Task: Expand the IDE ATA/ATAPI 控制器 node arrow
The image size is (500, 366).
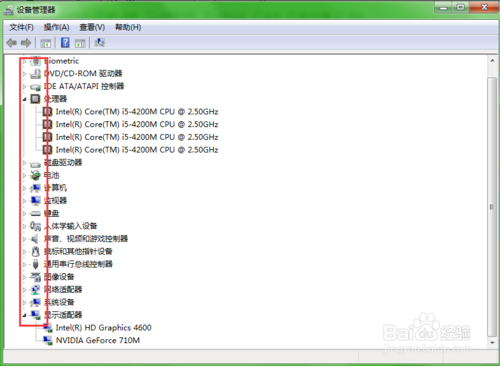Action: 24,87
